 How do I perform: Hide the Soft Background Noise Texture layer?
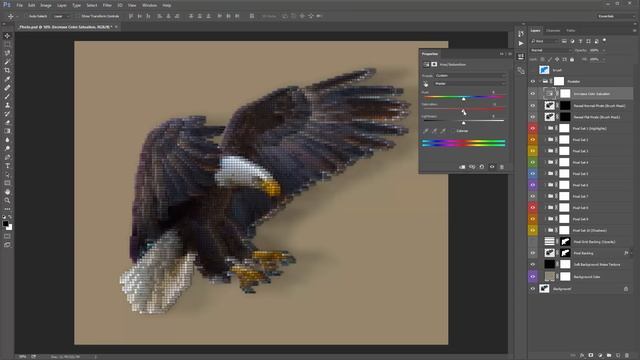coord(533,264)
